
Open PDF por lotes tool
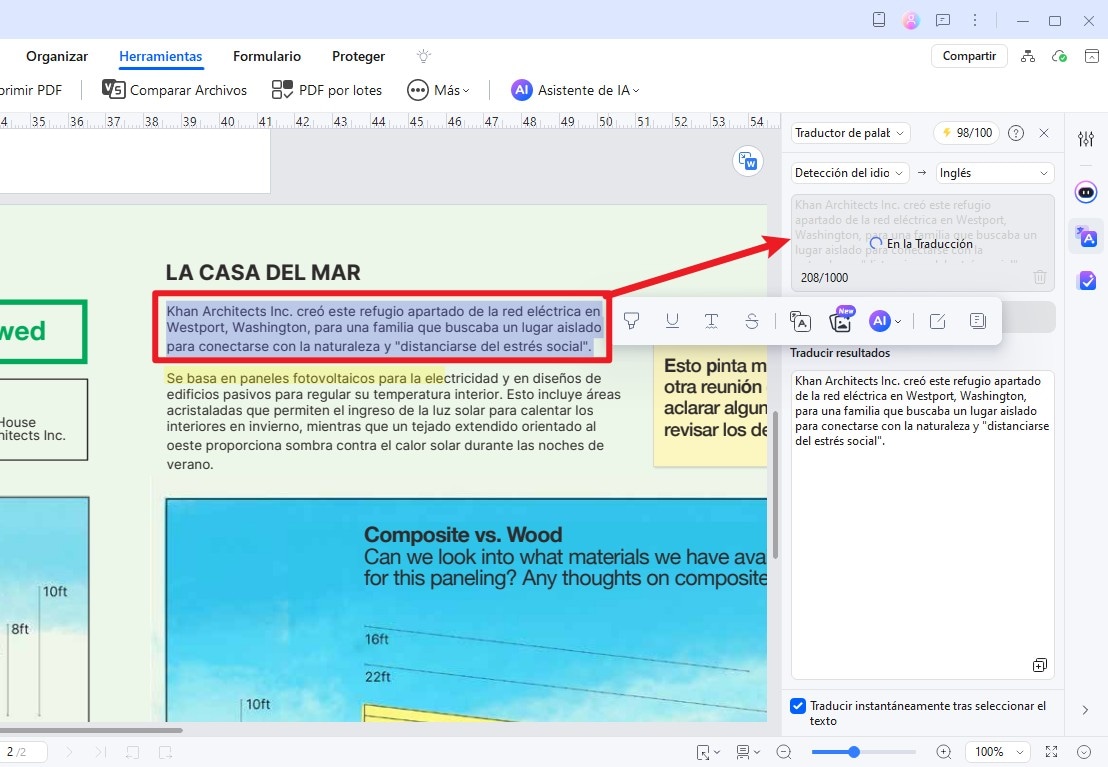[x=326, y=90]
